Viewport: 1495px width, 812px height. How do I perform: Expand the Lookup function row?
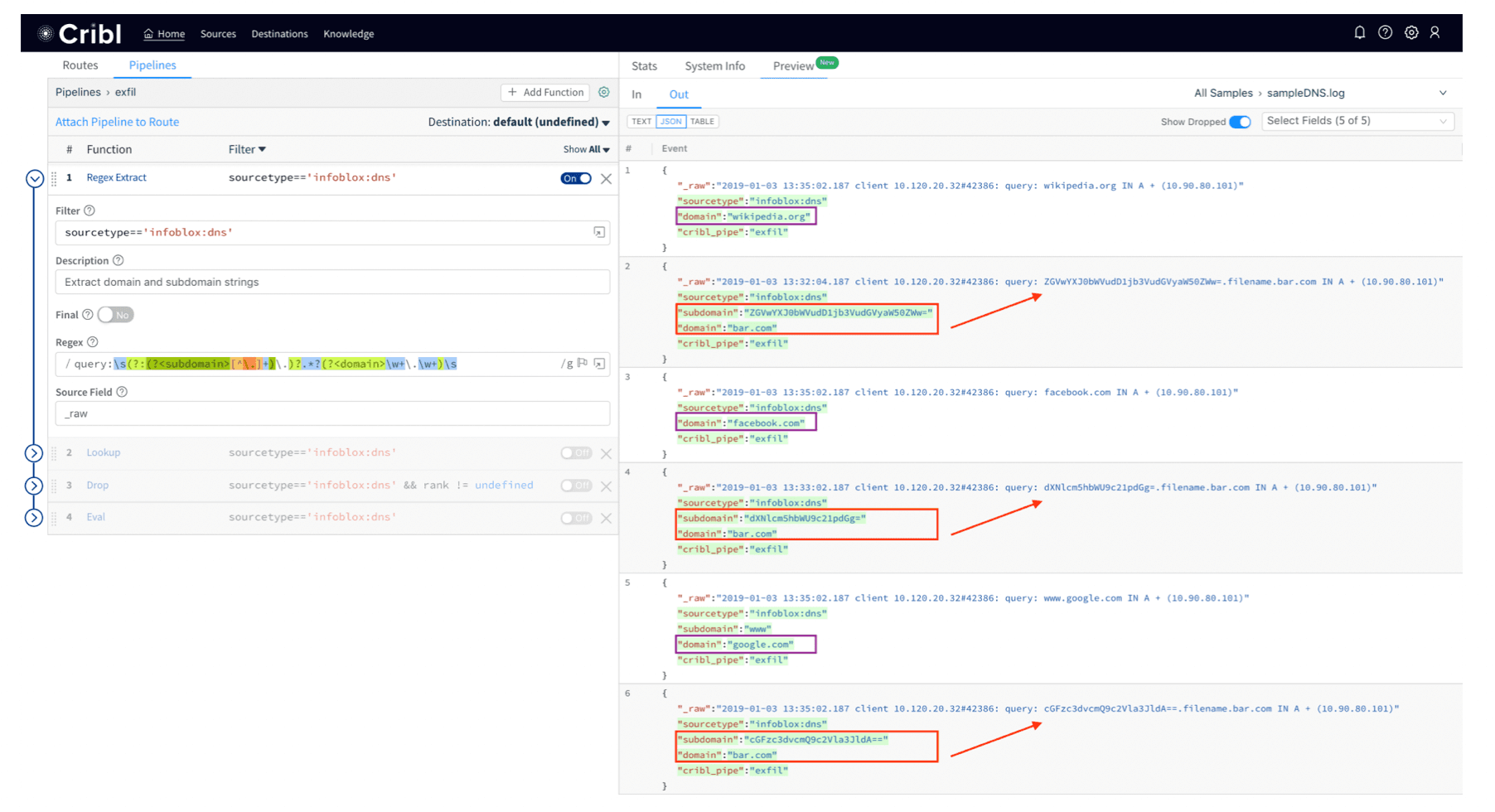tap(34, 453)
